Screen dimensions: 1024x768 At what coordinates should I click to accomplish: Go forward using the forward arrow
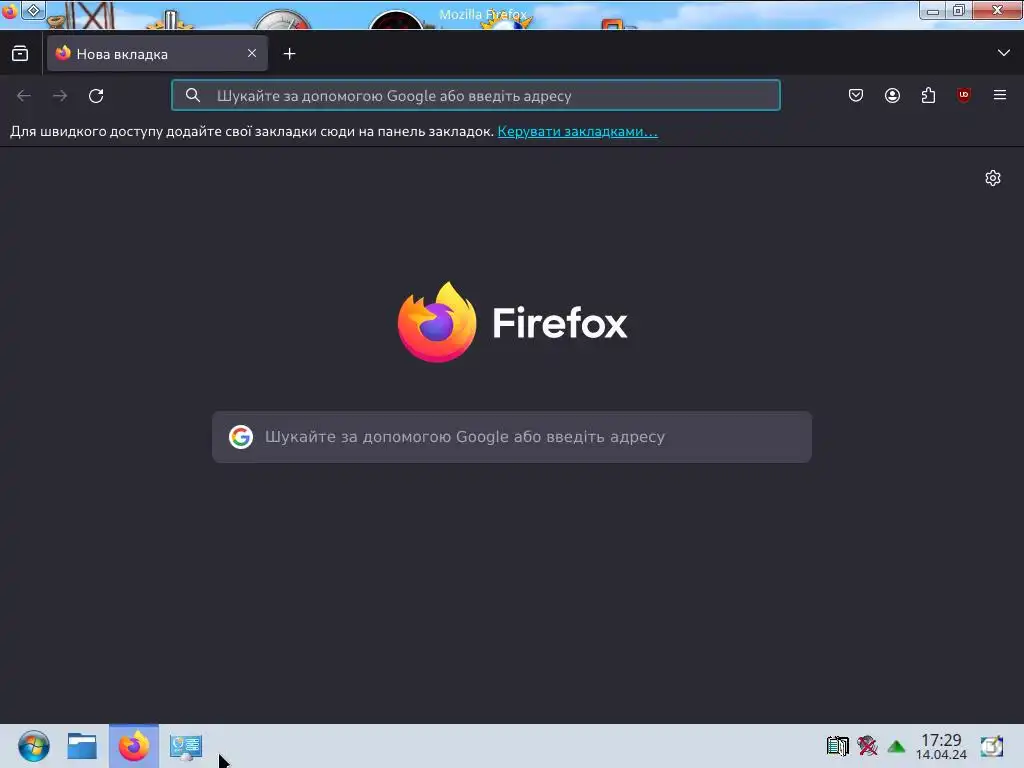pyautogui.click(x=60, y=96)
